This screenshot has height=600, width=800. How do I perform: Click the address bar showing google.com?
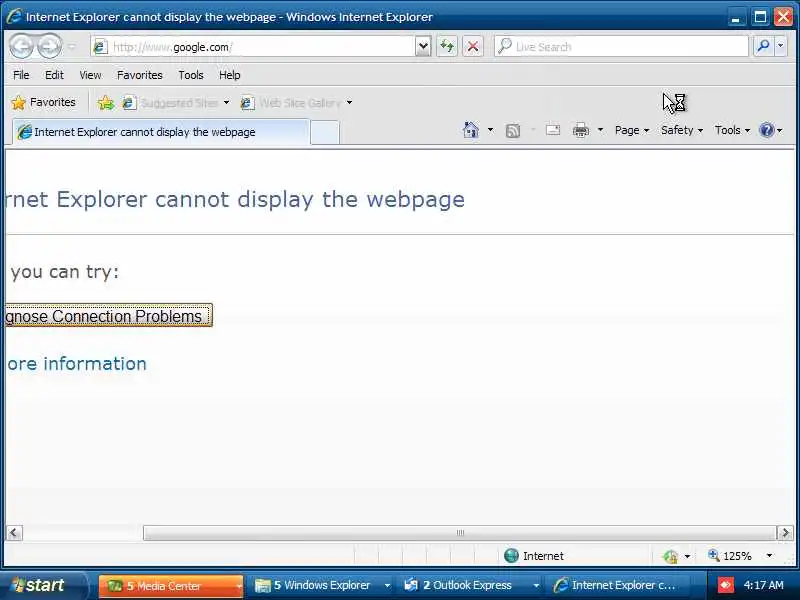pos(253,47)
